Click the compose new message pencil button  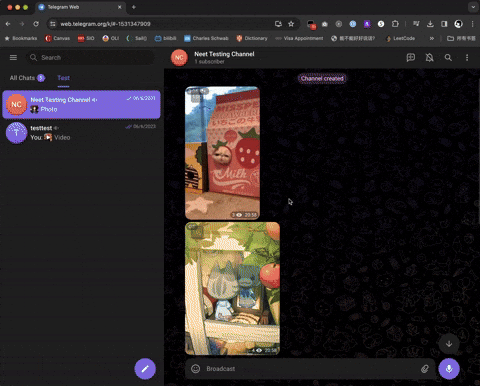(145, 369)
